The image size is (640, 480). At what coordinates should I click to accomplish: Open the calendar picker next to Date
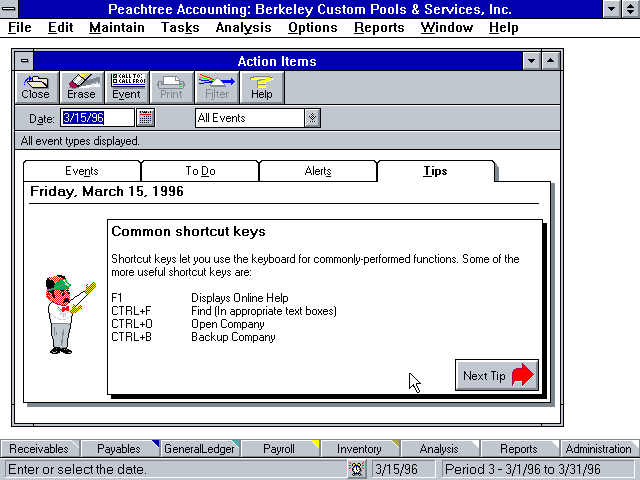click(x=146, y=118)
